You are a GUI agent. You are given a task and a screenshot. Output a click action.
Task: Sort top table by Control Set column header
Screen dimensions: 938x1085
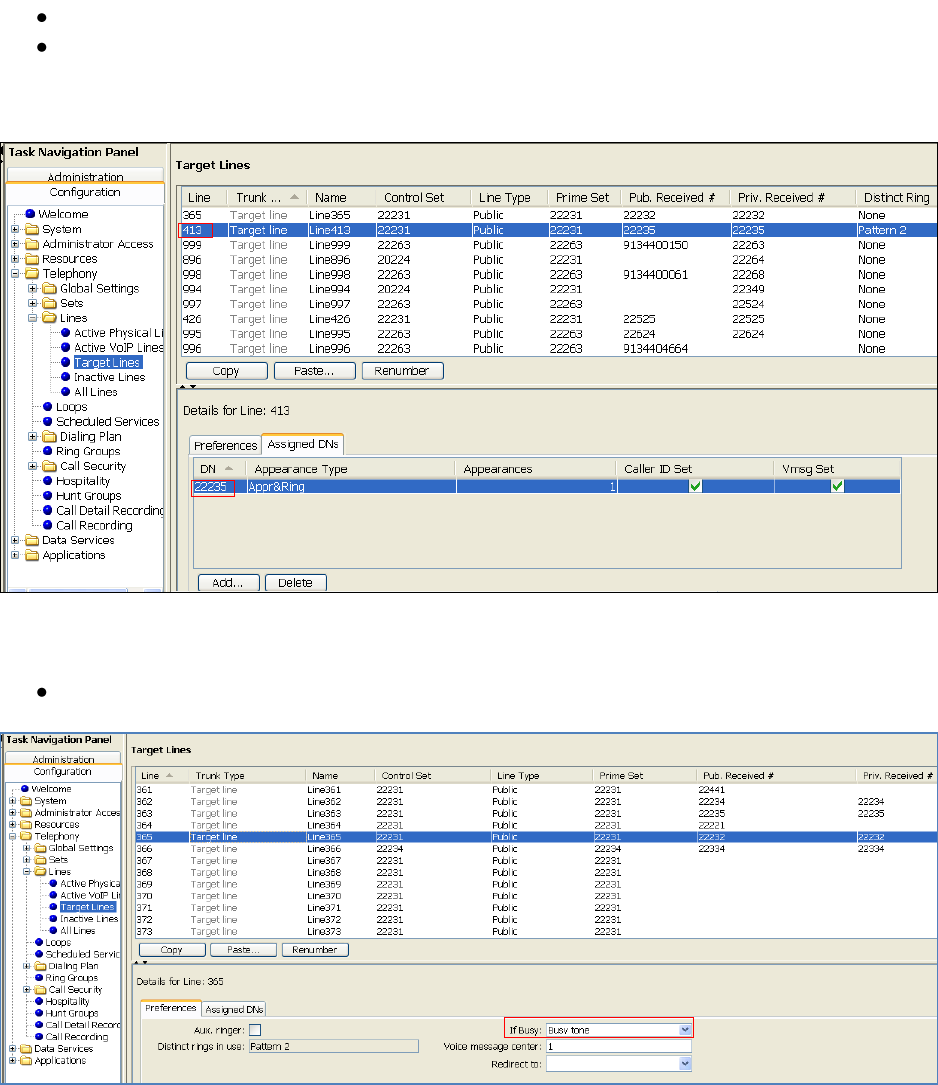pos(414,198)
